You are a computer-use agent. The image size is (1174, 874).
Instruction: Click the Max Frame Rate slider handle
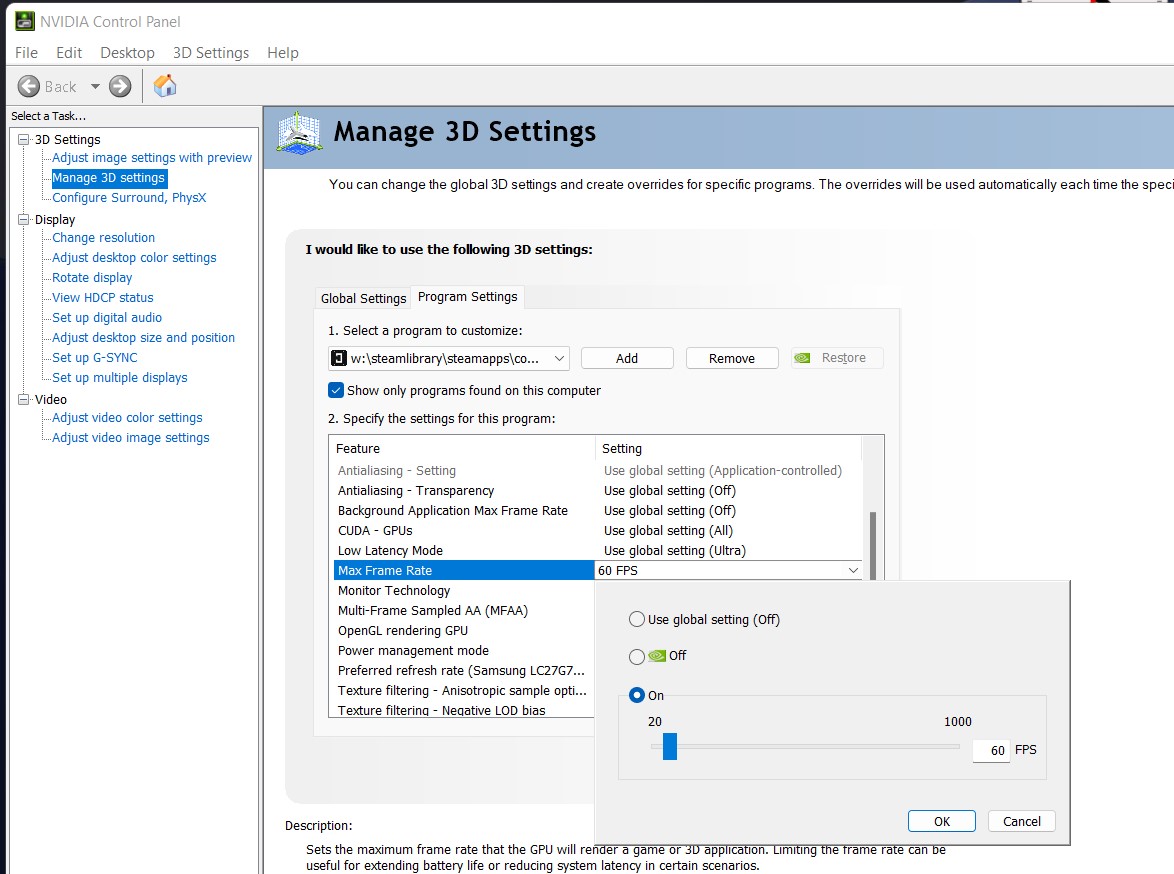point(670,746)
